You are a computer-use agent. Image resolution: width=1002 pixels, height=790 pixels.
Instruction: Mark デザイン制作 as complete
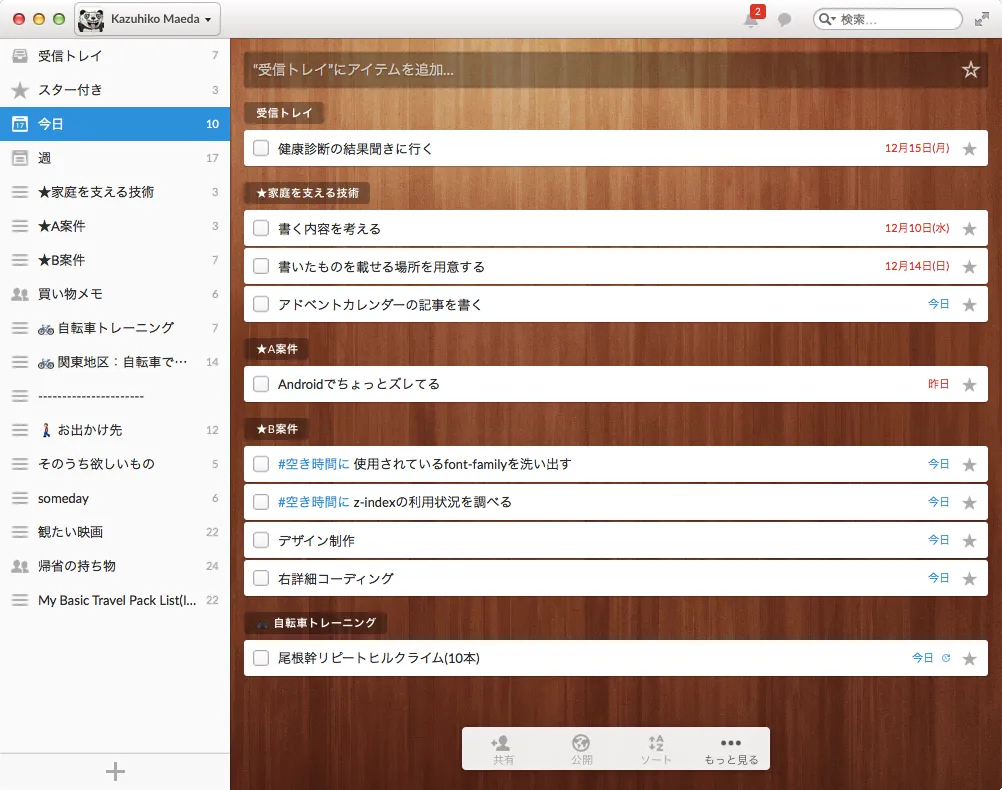pos(261,539)
